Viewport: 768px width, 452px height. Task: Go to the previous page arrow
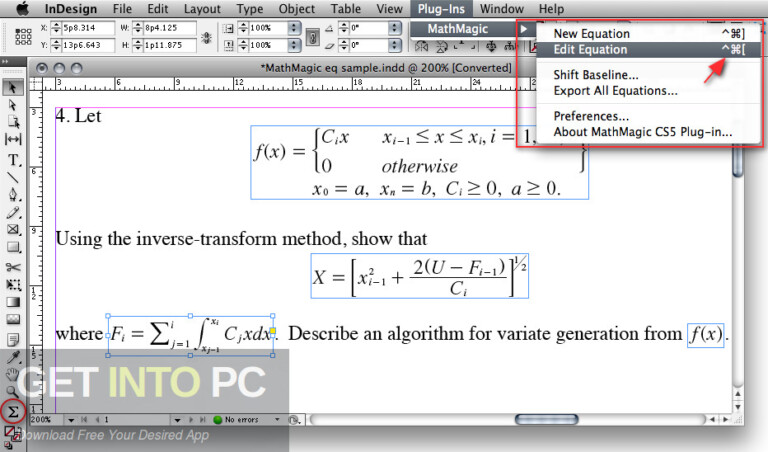(97, 420)
